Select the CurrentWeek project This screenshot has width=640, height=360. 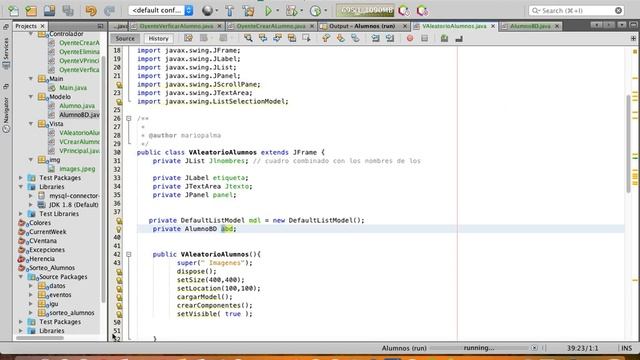click(47, 232)
